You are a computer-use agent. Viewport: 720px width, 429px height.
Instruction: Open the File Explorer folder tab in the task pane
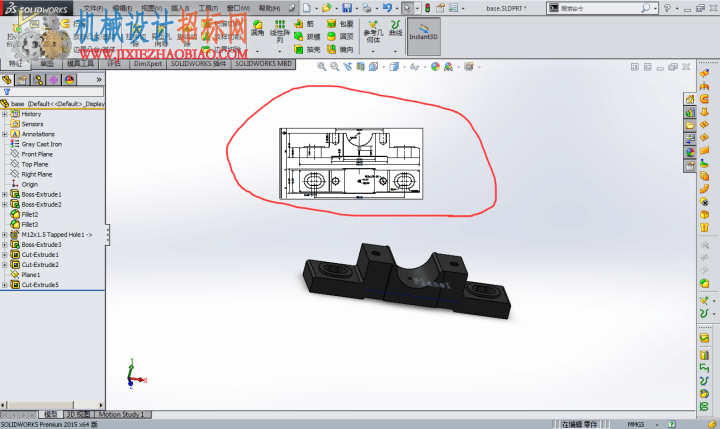point(690,125)
